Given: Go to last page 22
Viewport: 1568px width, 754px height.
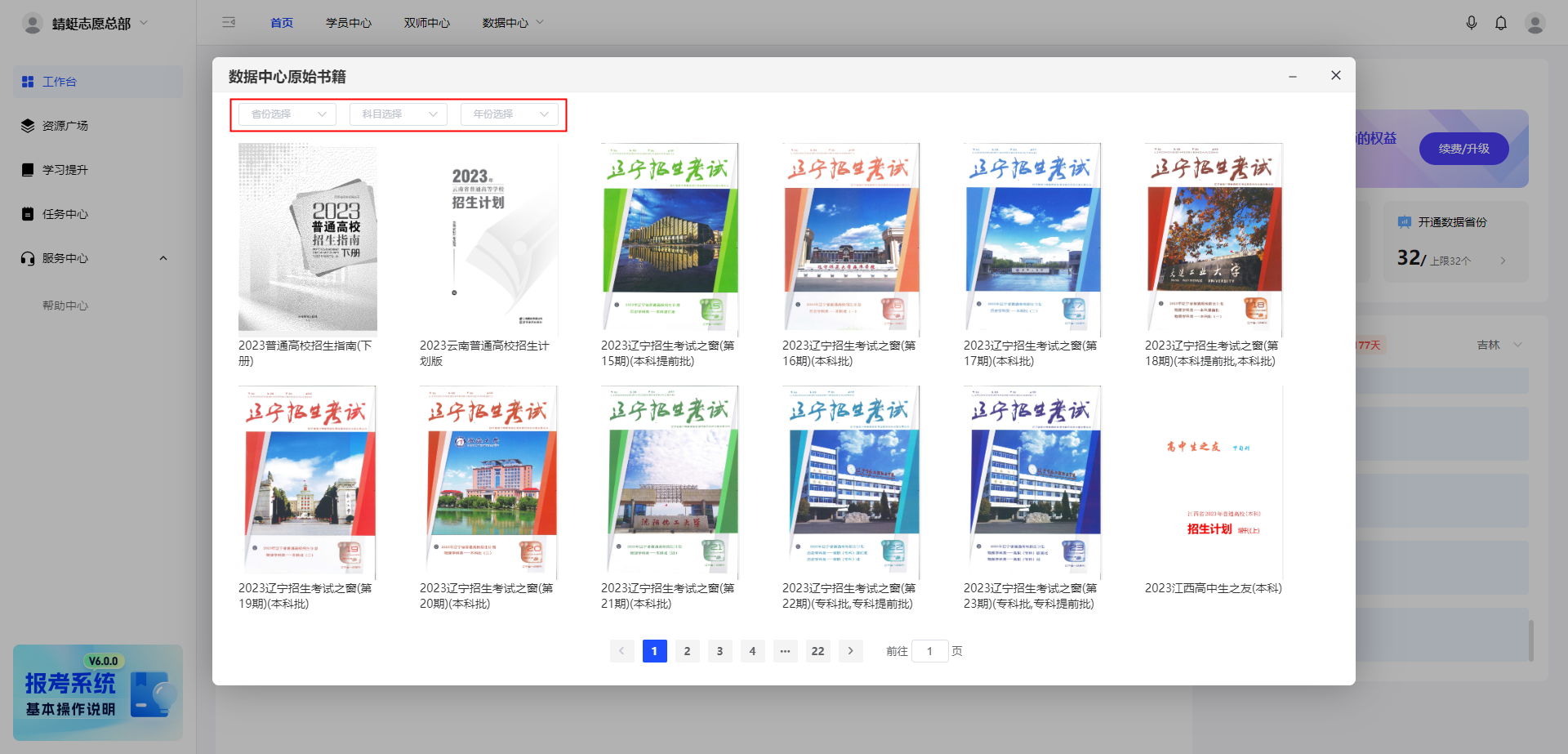Looking at the screenshot, I should click(x=817, y=651).
